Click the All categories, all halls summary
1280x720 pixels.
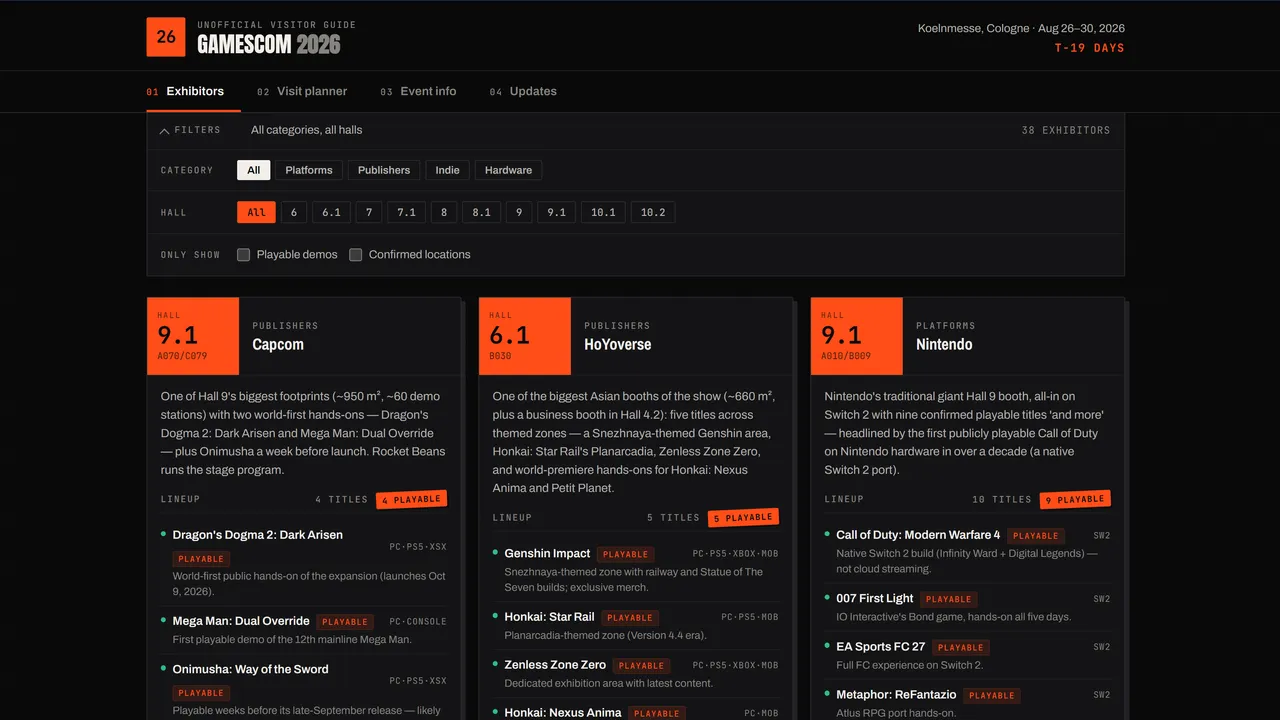(306, 130)
